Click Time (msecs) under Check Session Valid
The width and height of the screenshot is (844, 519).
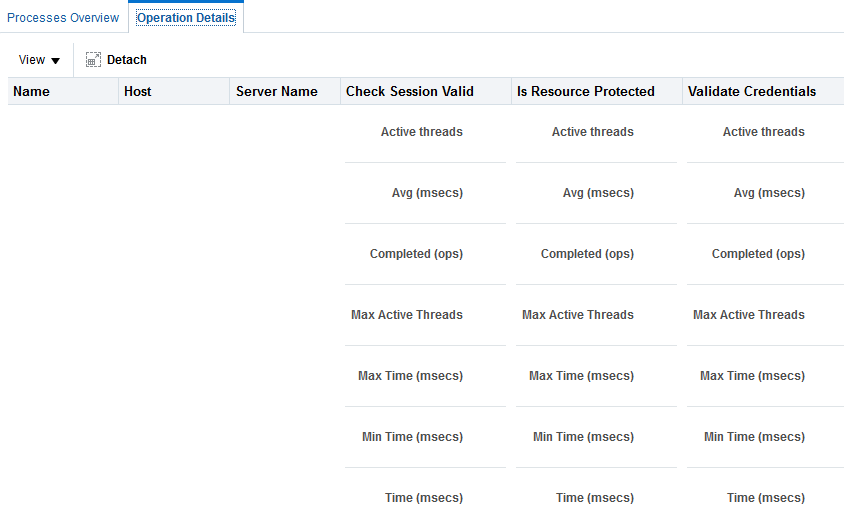[x=424, y=498]
